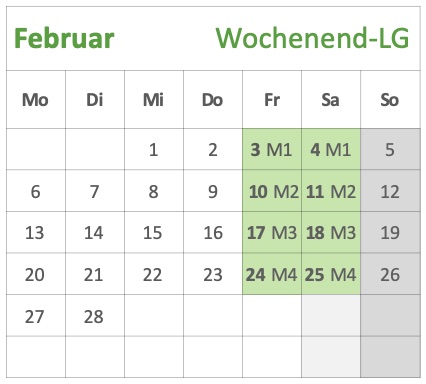426x384 pixels.
Task: Click date 1 on Wednesday
Action: (x=154, y=149)
